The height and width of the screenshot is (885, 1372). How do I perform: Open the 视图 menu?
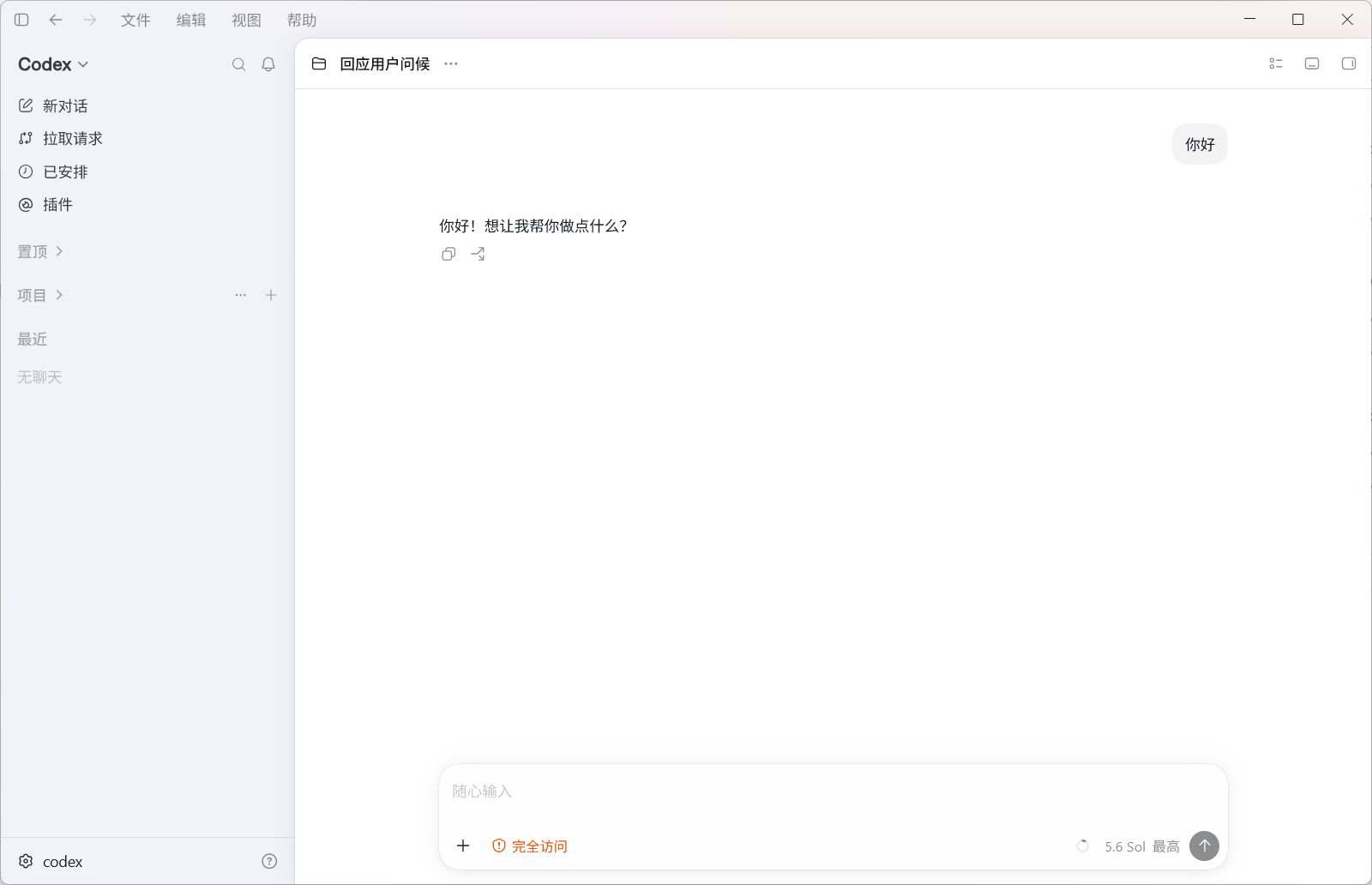click(246, 20)
